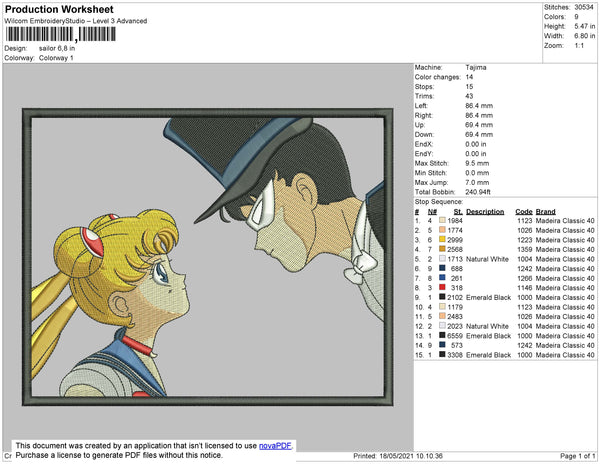Select code '1146' in stop 8 row
The image size is (600, 464).
[x=525, y=288]
